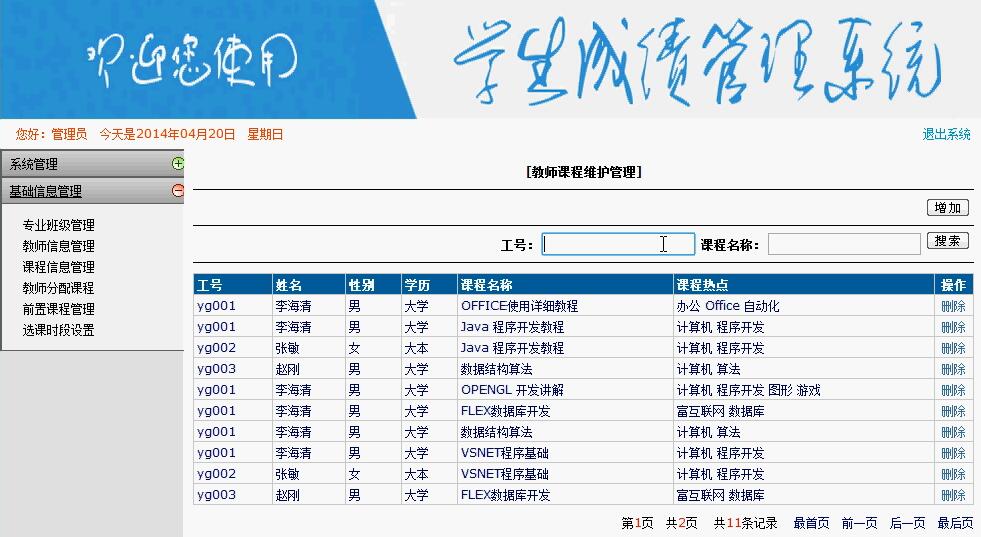Select 教师分配课程 in the sidebar
The width and height of the screenshot is (981, 537).
tap(59, 288)
